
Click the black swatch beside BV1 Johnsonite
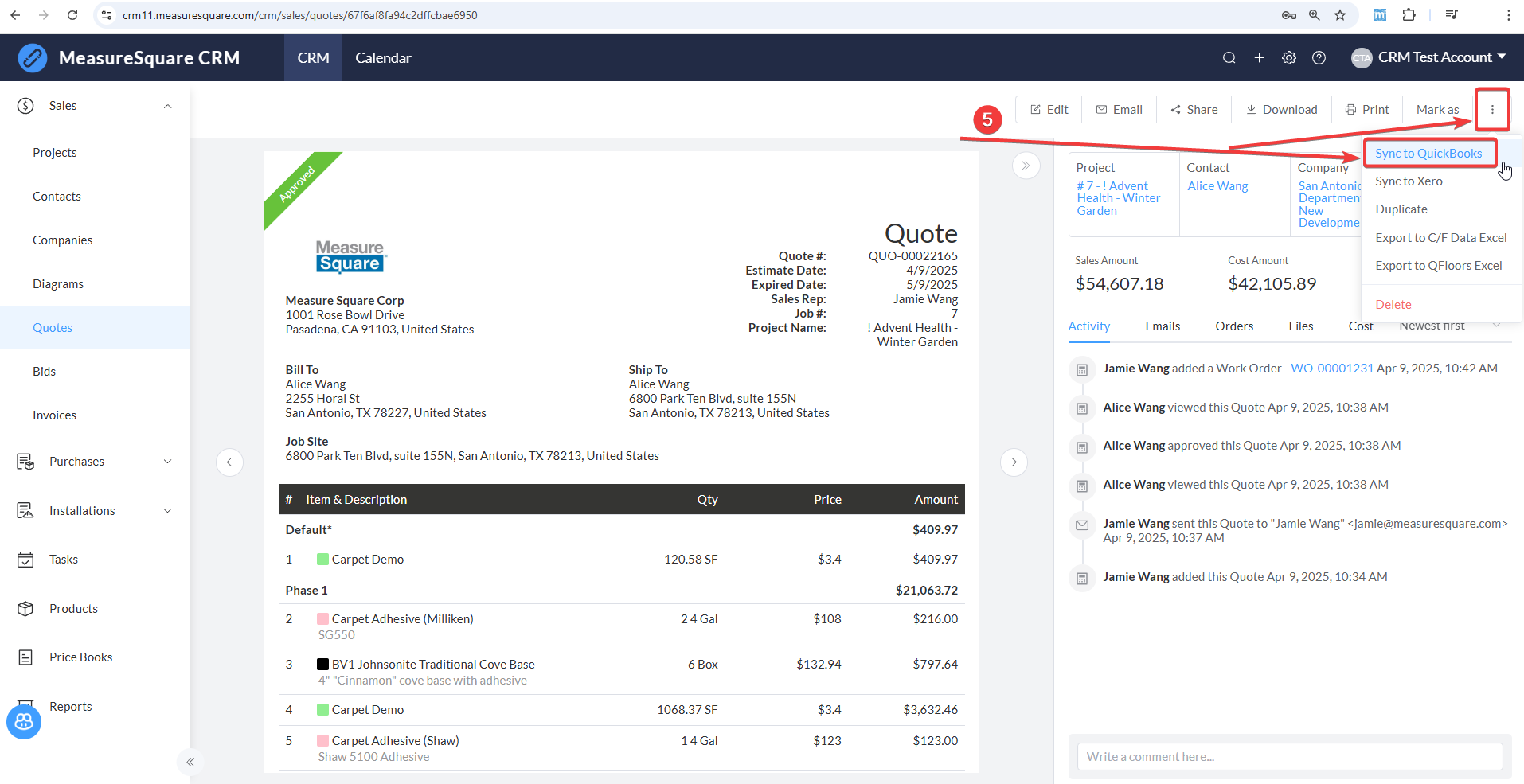click(322, 664)
